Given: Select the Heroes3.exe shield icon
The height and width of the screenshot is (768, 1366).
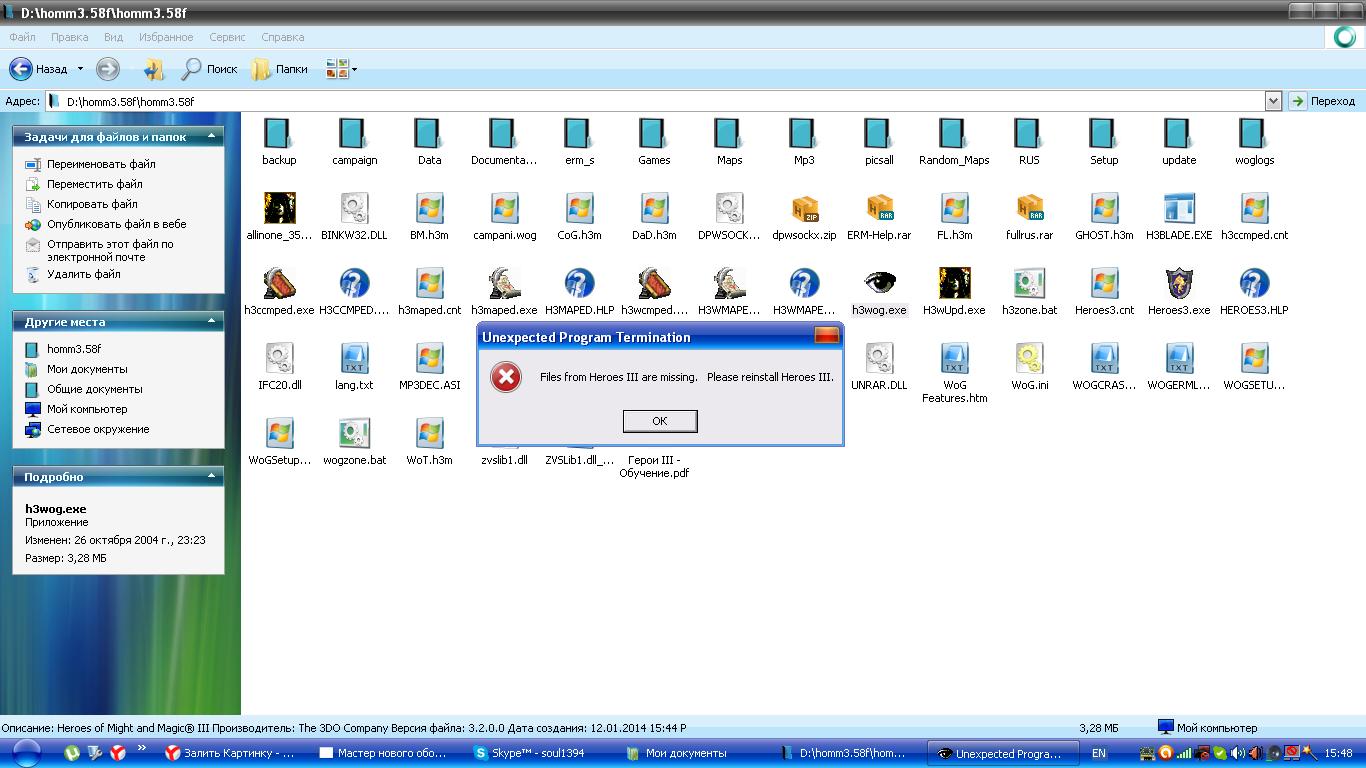Looking at the screenshot, I should (1179, 283).
